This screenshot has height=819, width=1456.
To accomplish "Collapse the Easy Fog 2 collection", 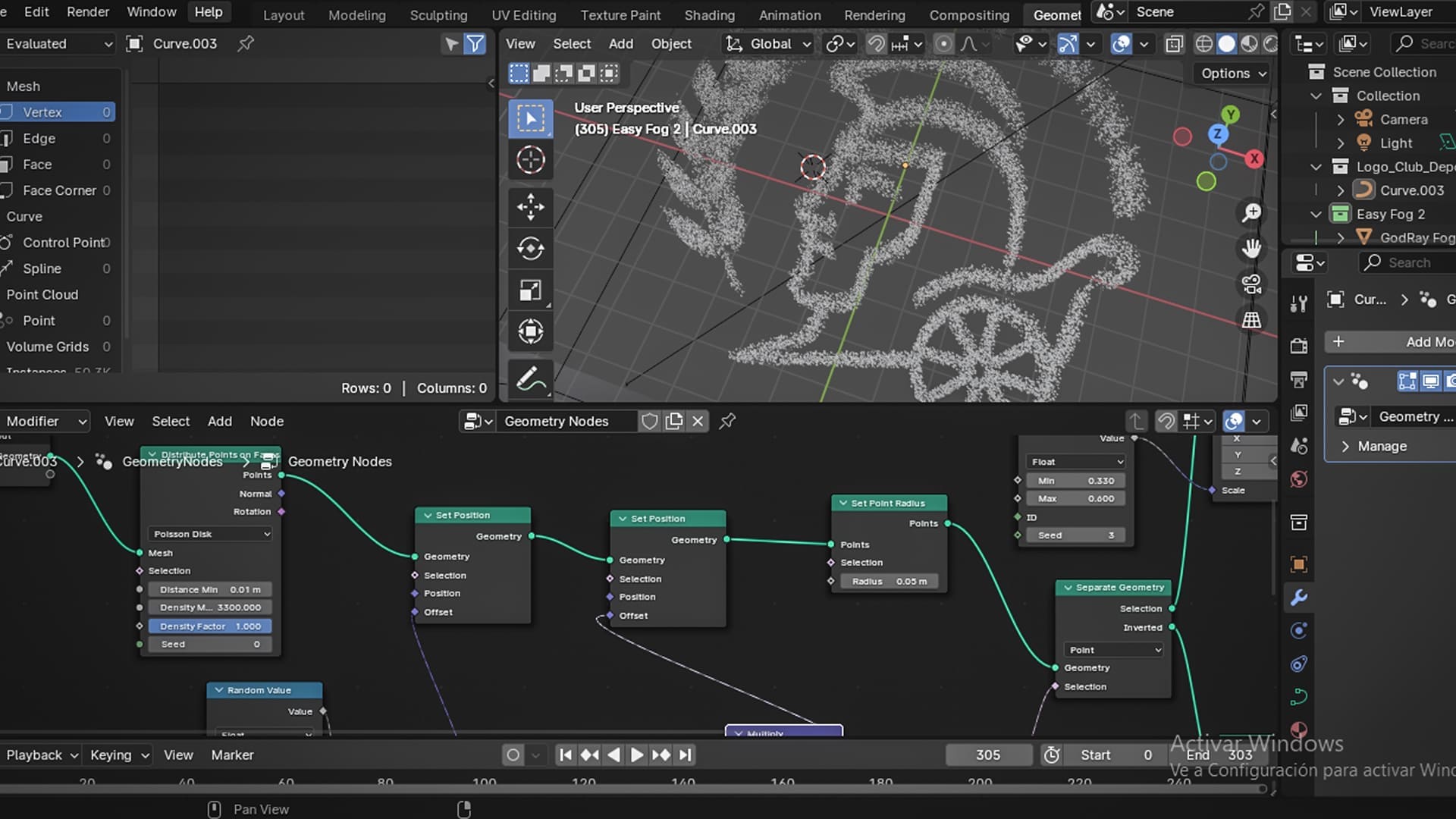I will [x=1316, y=214].
